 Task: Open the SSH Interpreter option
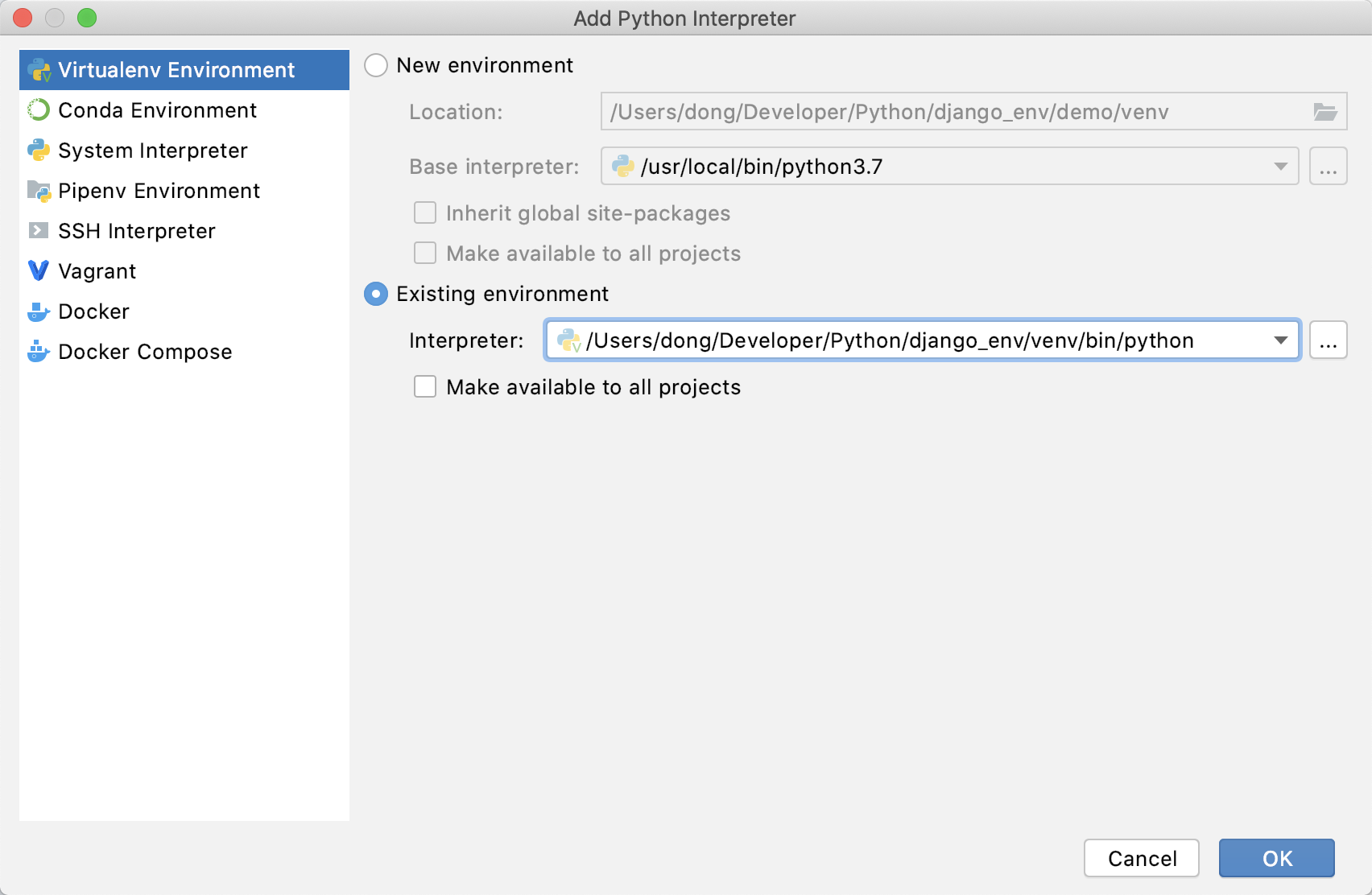[184, 231]
